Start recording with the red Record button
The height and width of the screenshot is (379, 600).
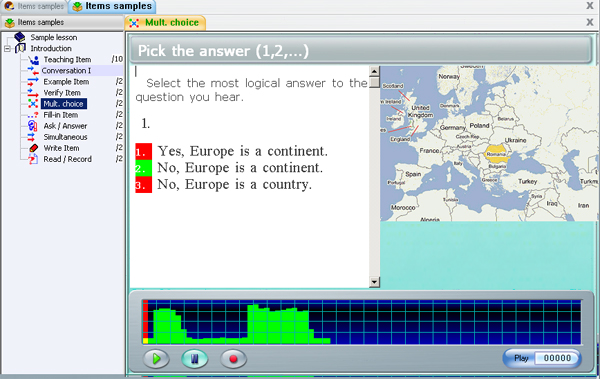click(x=233, y=359)
